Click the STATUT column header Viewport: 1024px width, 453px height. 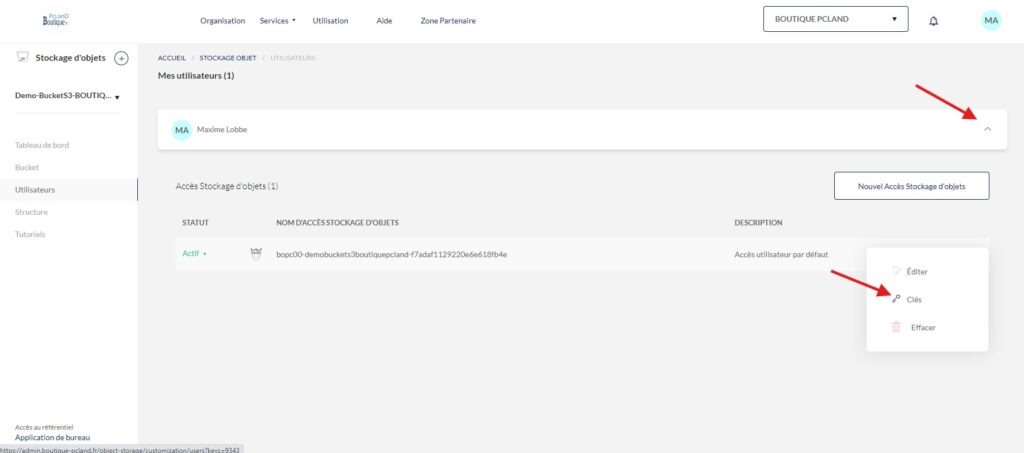coord(195,223)
